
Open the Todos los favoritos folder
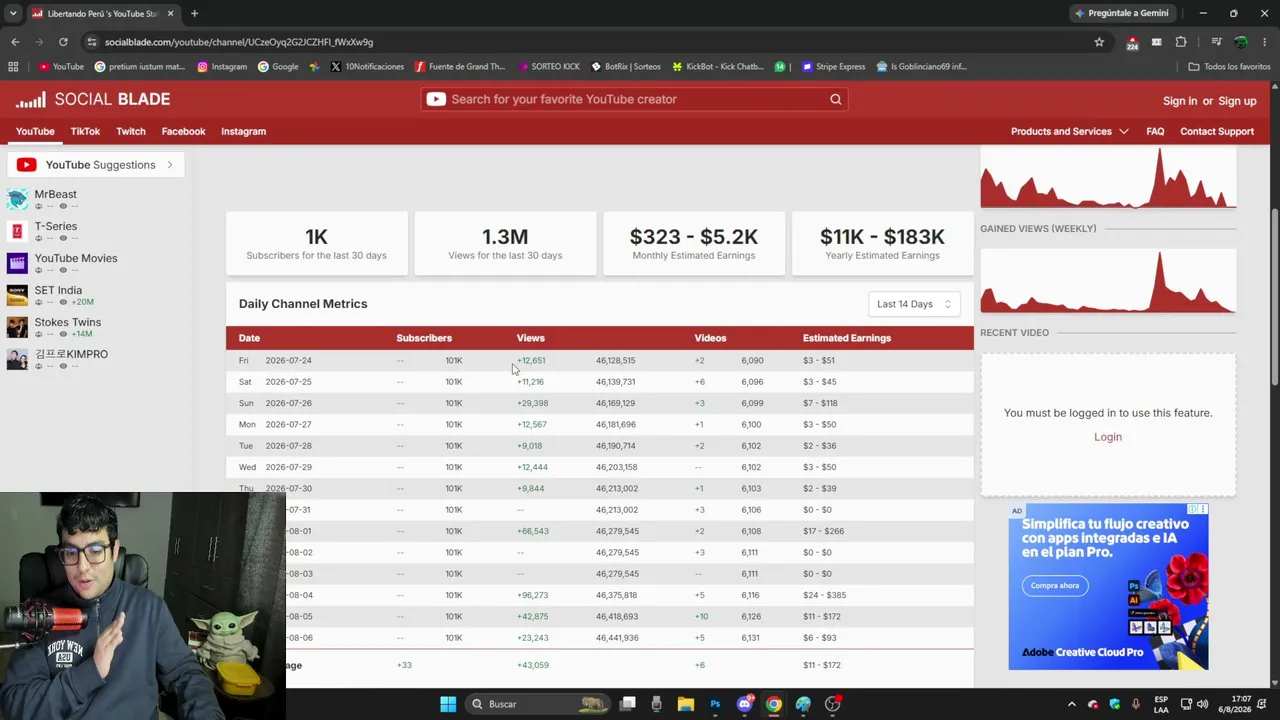click(1229, 67)
